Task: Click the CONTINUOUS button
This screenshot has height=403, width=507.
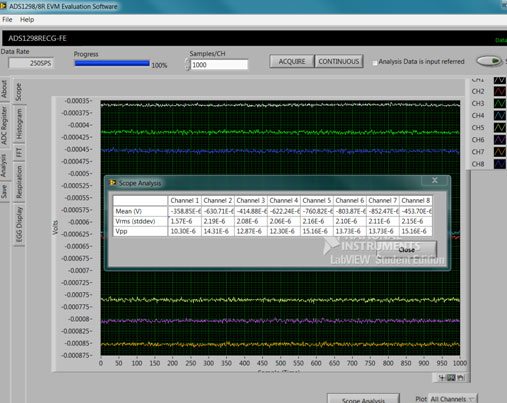Action: [x=339, y=61]
